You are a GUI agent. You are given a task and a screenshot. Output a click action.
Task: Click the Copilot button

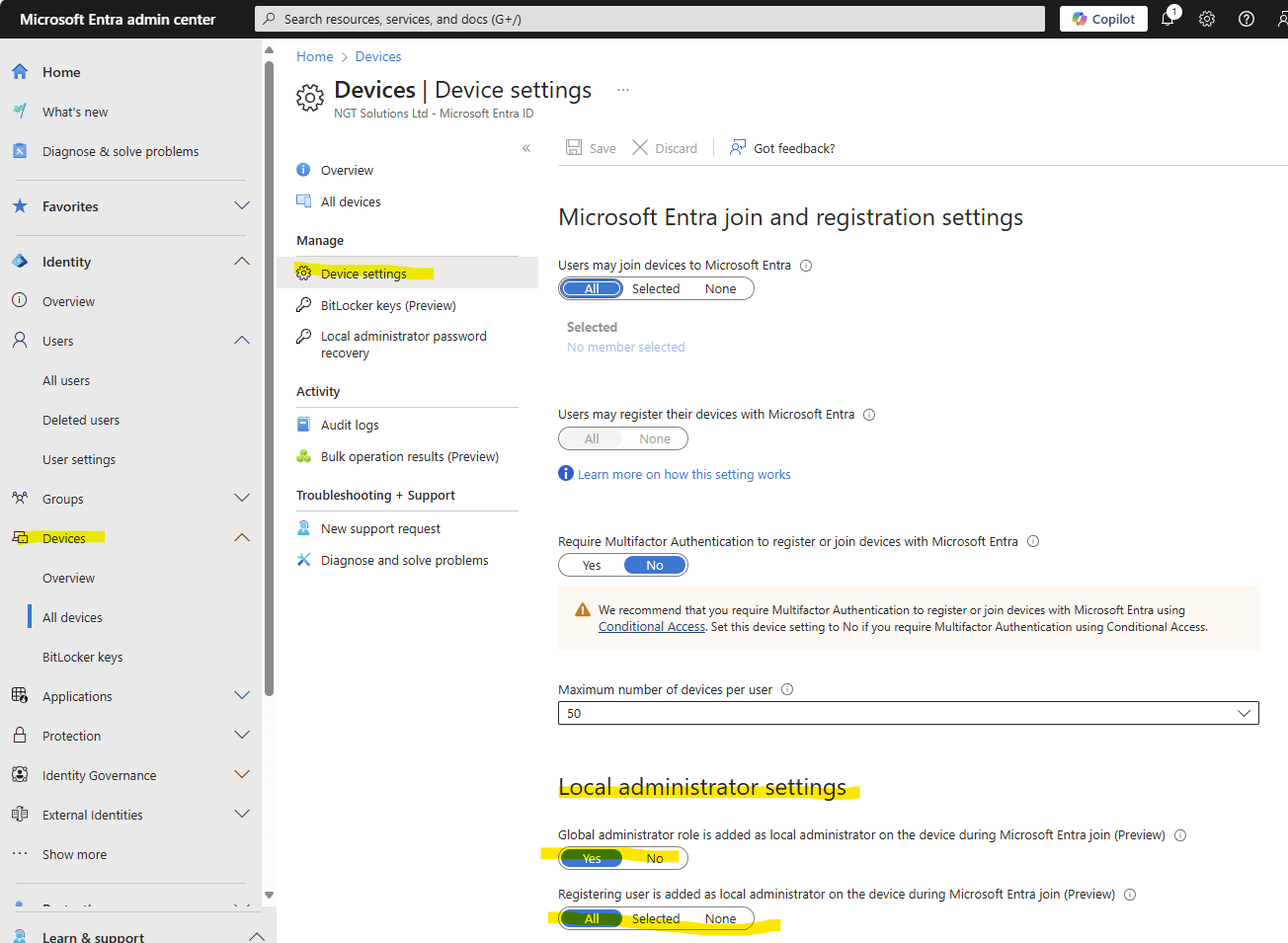[x=1103, y=19]
